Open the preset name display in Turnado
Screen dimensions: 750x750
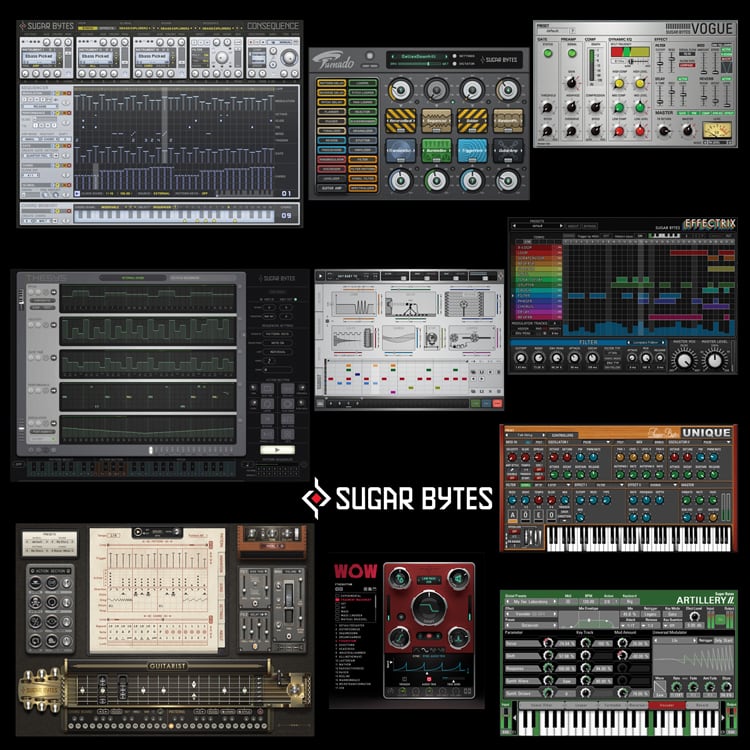pos(420,56)
